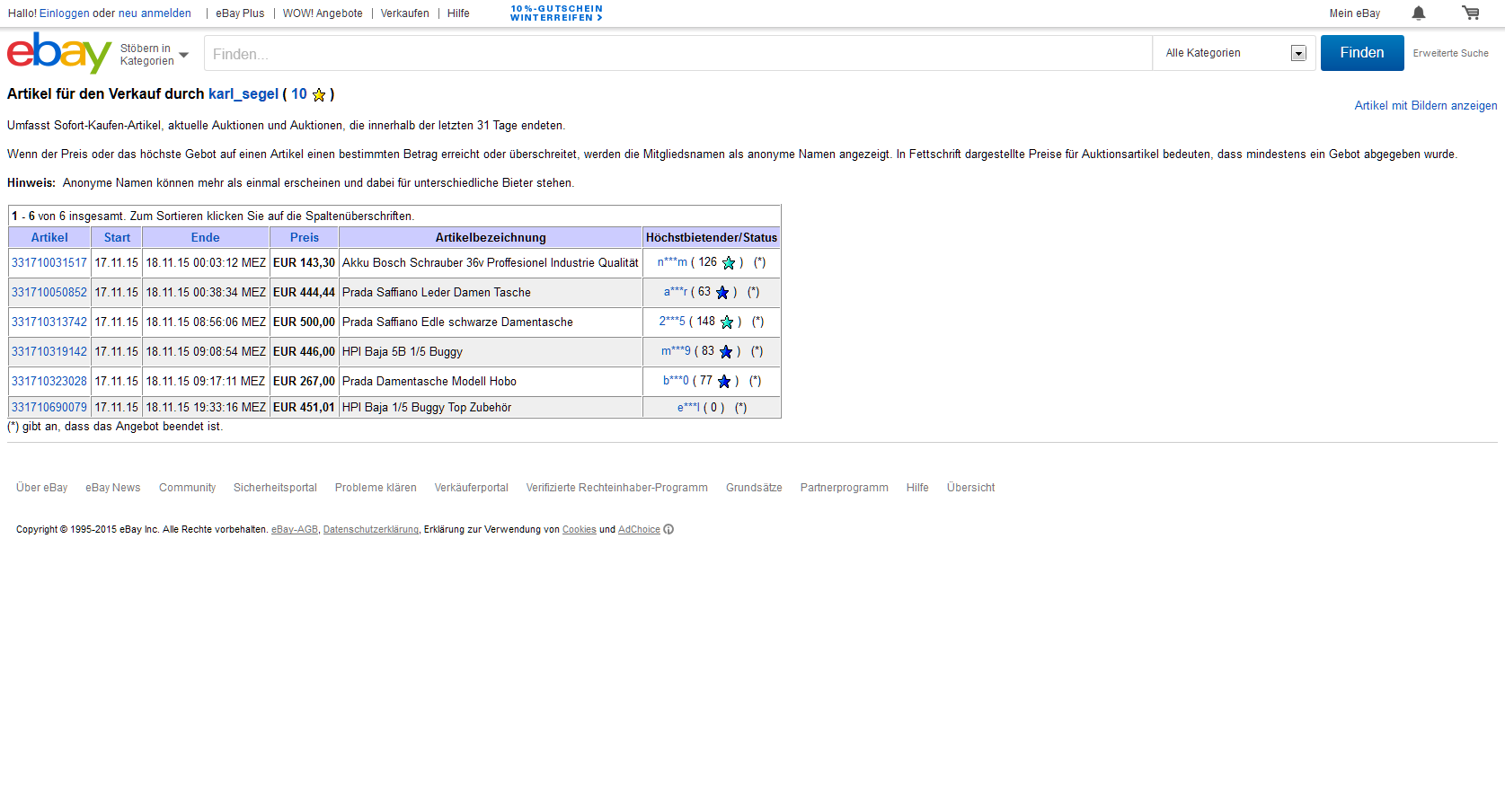Open the Mein eBay menu
Viewport: 1505px width, 812px height.
(x=1354, y=13)
